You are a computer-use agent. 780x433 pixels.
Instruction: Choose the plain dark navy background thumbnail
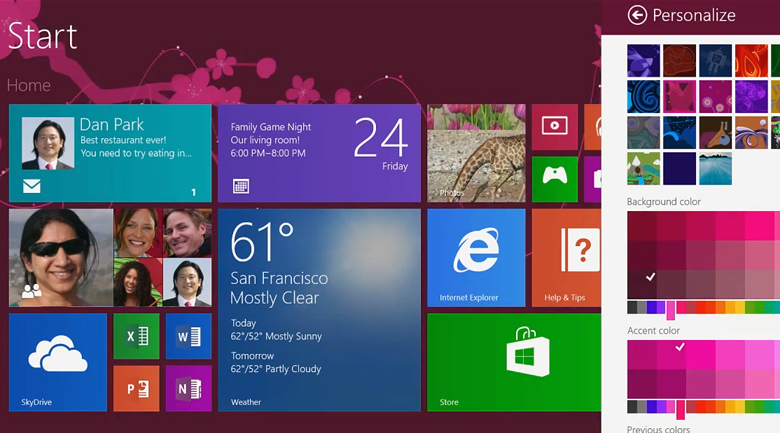tap(679, 169)
